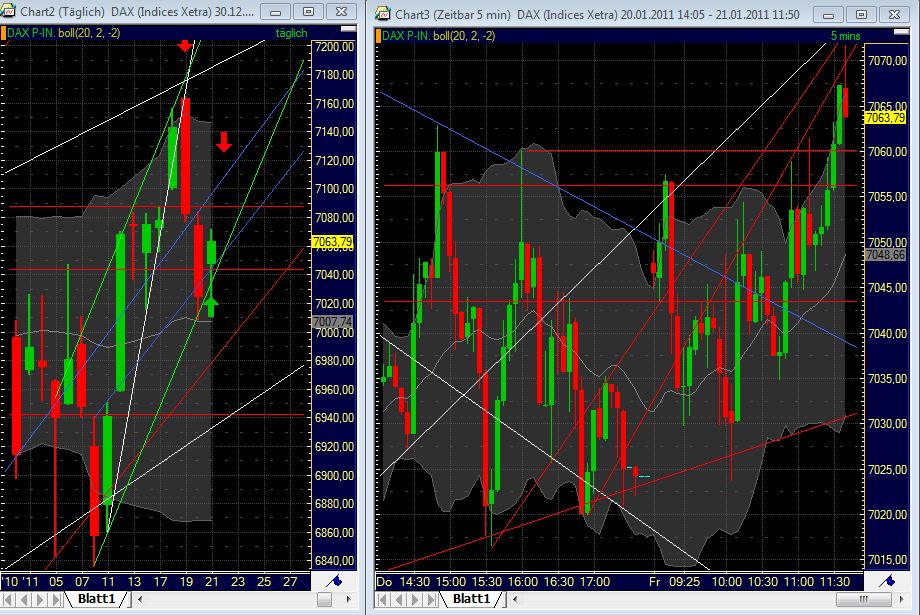Click the chart application icon in Chart2 title bar
The height and width of the screenshot is (615, 920).
(9, 10)
